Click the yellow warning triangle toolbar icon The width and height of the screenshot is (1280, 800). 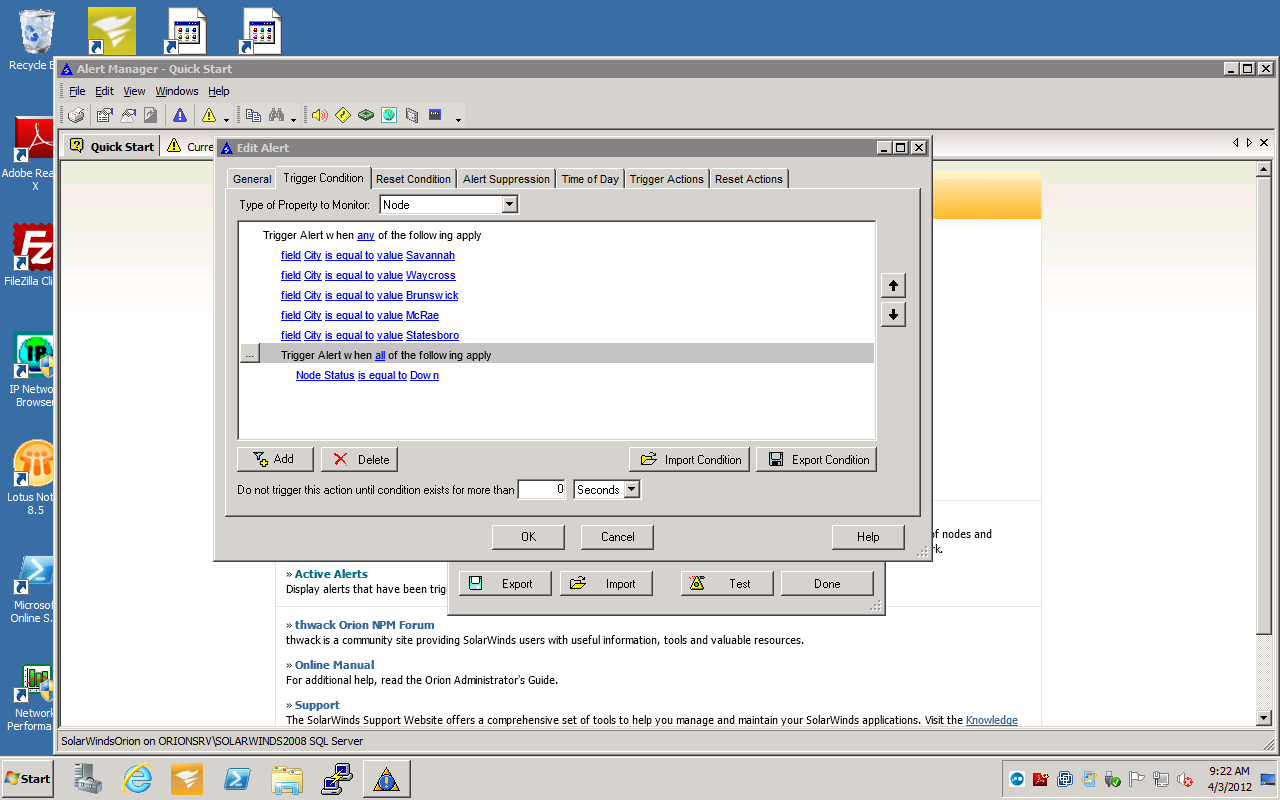pos(209,115)
